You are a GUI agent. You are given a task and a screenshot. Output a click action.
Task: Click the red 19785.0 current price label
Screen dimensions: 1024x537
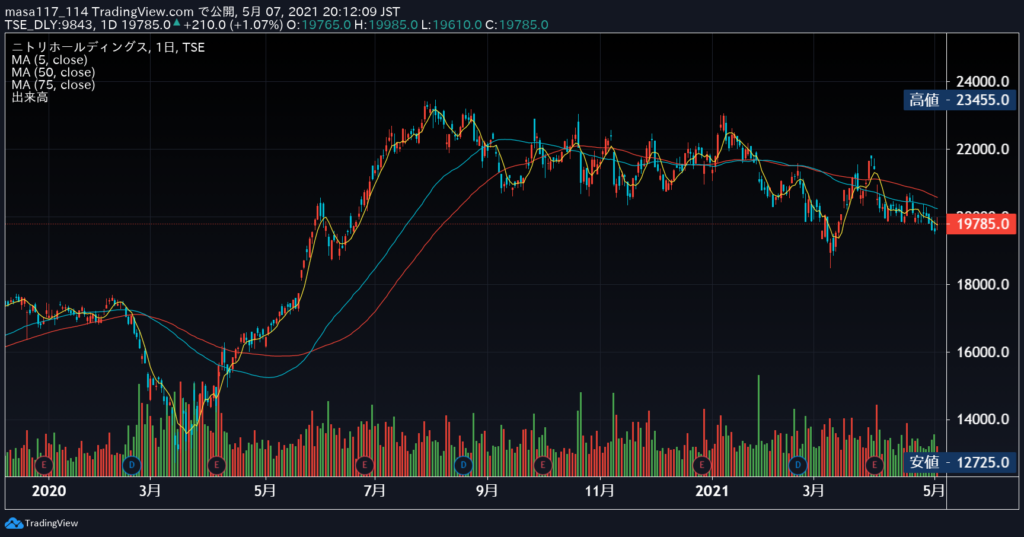click(x=982, y=224)
